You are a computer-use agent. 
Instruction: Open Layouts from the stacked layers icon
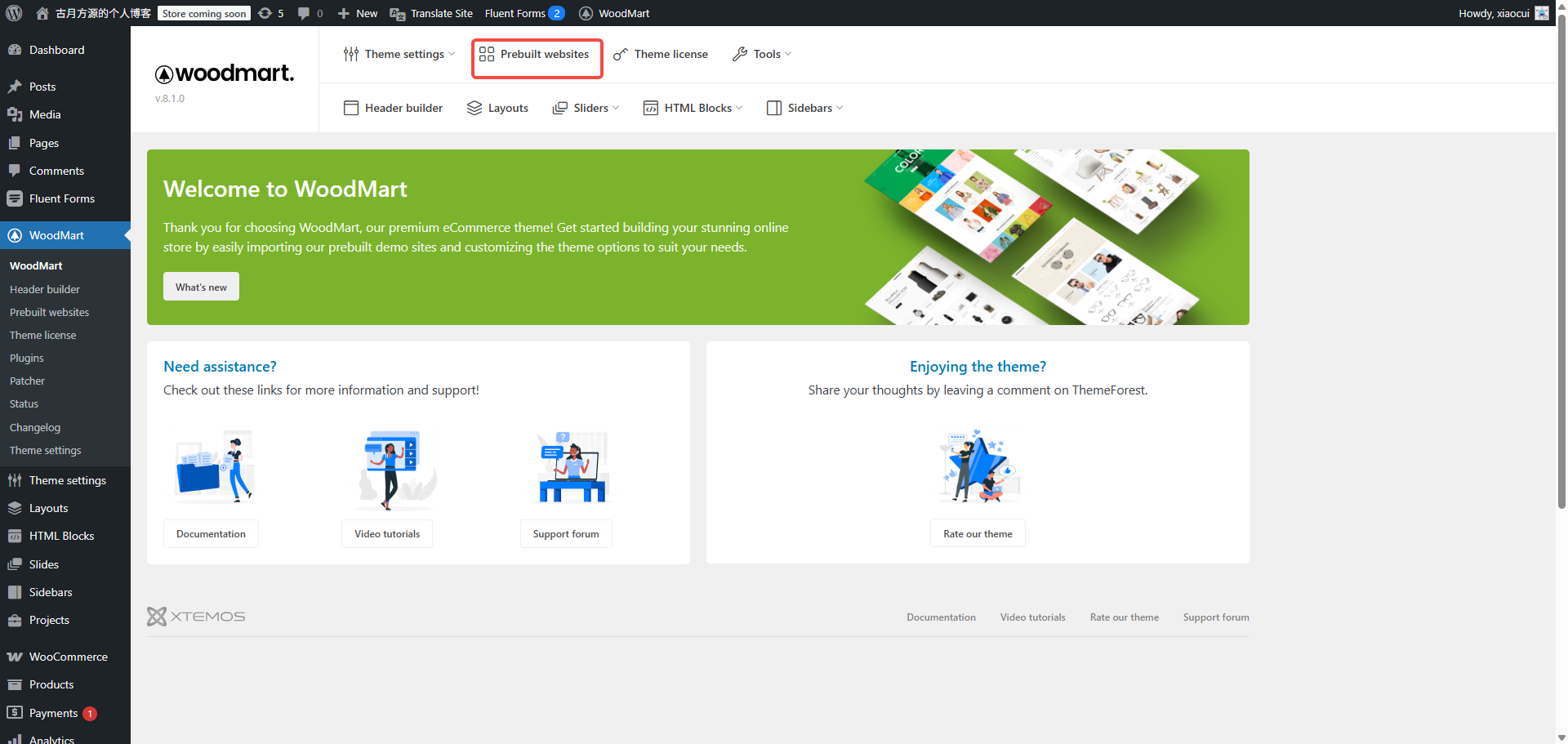point(474,108)
